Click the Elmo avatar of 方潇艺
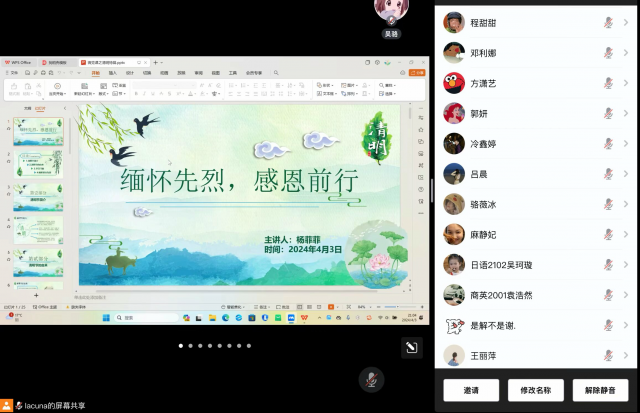This screenshot has height=413, width=640. tap(454, 83)
